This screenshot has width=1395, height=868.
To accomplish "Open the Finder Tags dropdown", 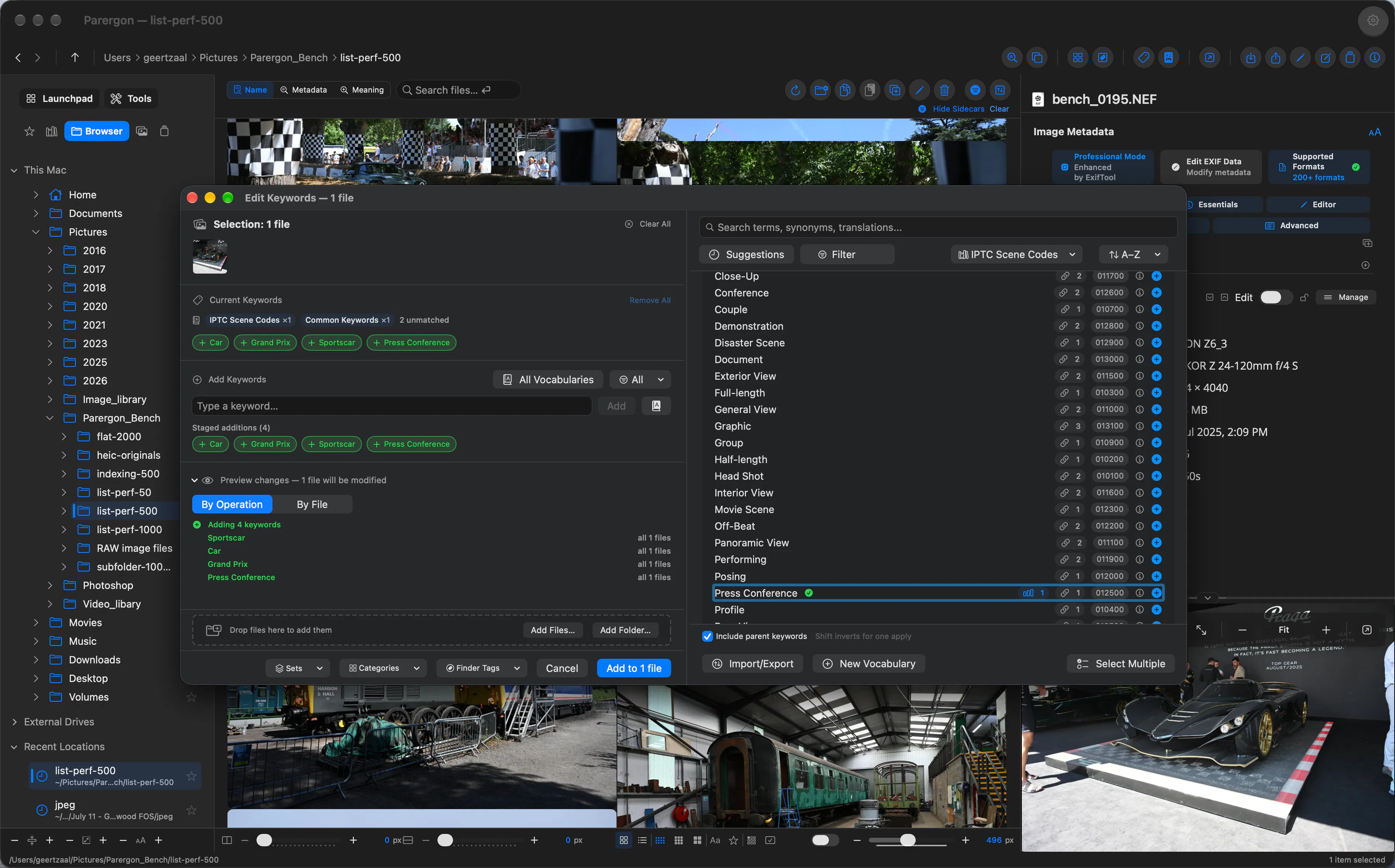I will tap(482, 668).
